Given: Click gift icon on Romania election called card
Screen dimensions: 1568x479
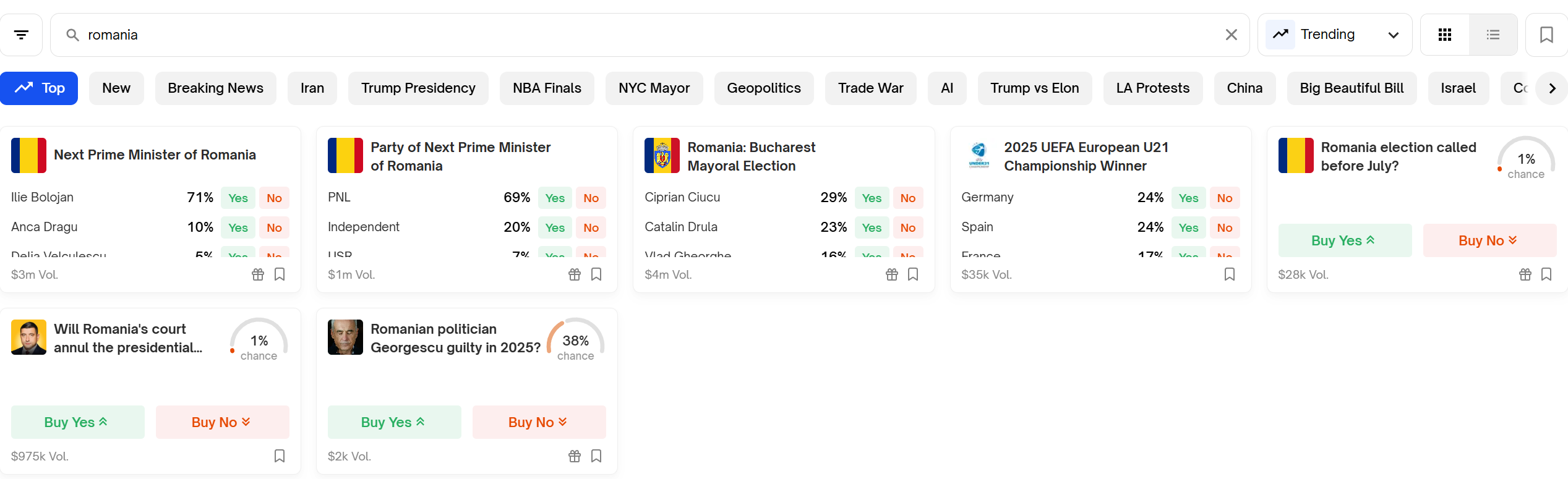Looking at the screenshot, I should pyautogui.click(x=1525, y=274).
